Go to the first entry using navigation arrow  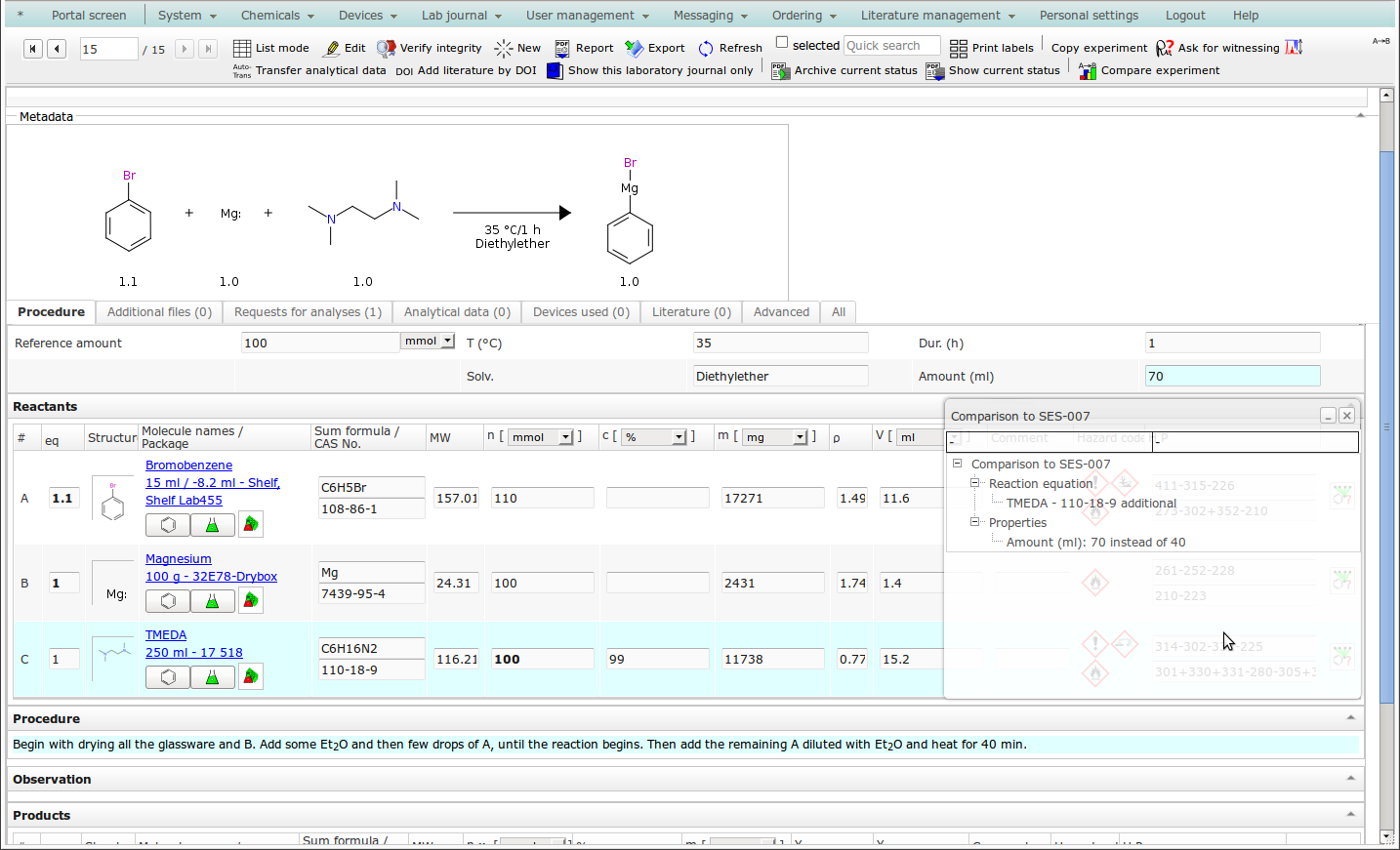[33, 49]
